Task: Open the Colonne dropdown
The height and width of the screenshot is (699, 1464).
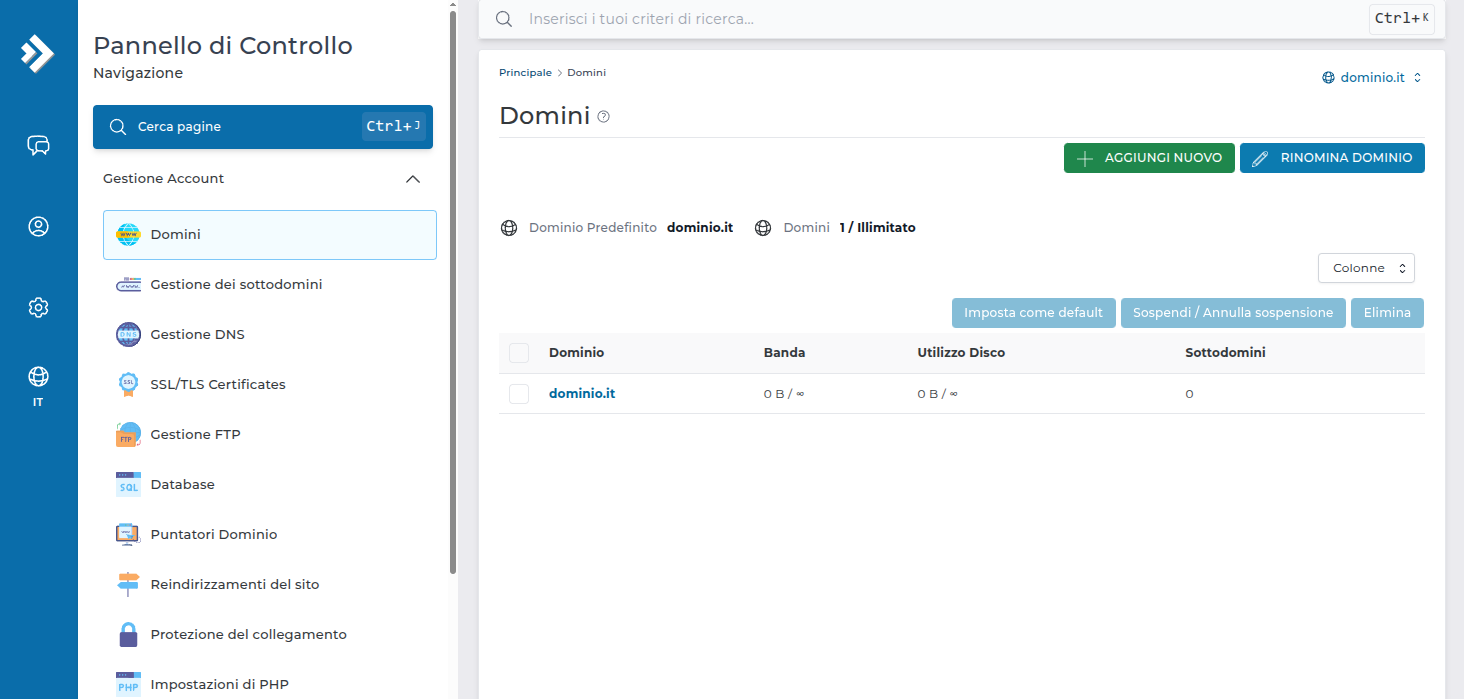Action: [1366, 268]
